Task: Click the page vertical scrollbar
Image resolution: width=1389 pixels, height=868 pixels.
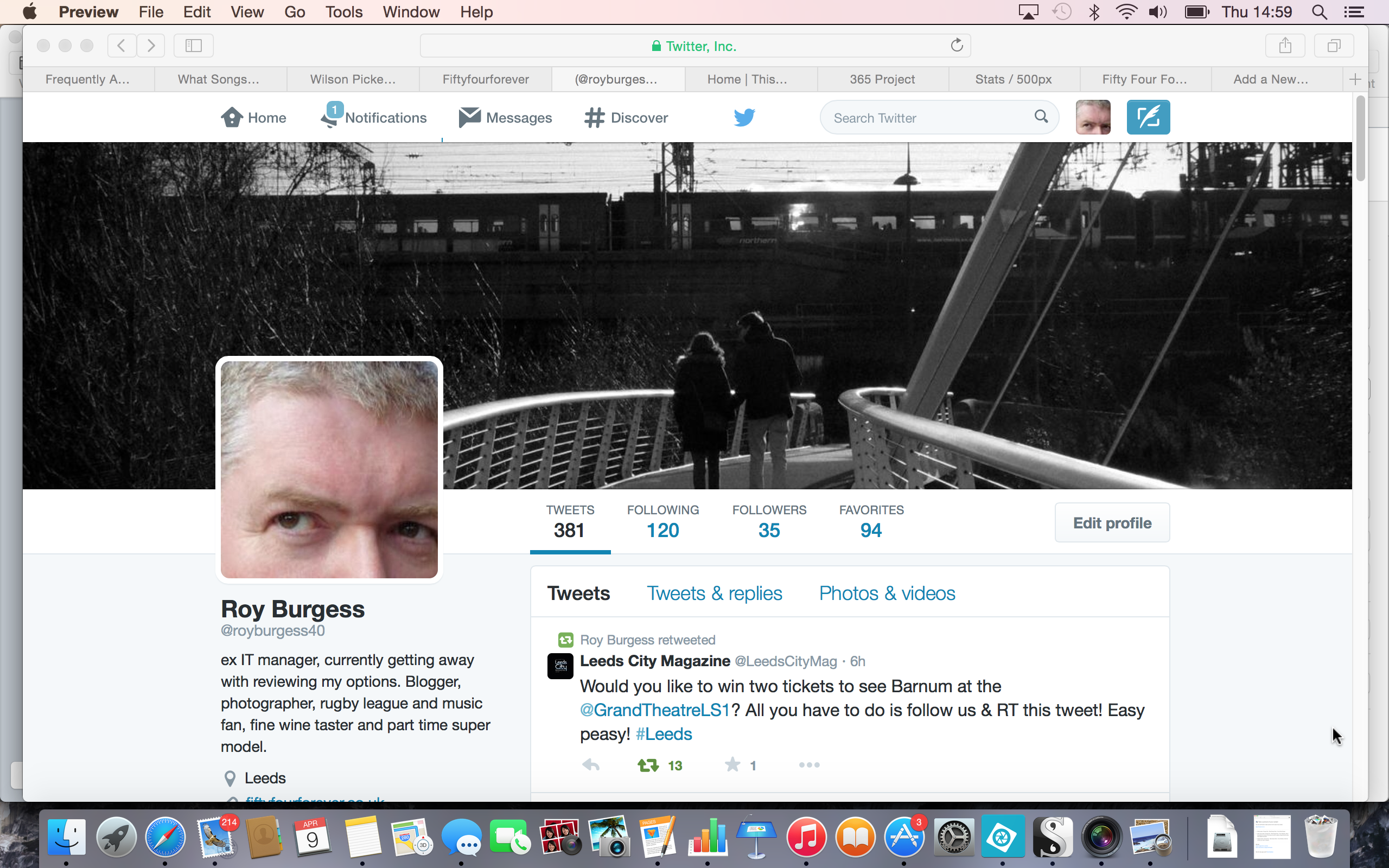Action: tap(1360, 139)
